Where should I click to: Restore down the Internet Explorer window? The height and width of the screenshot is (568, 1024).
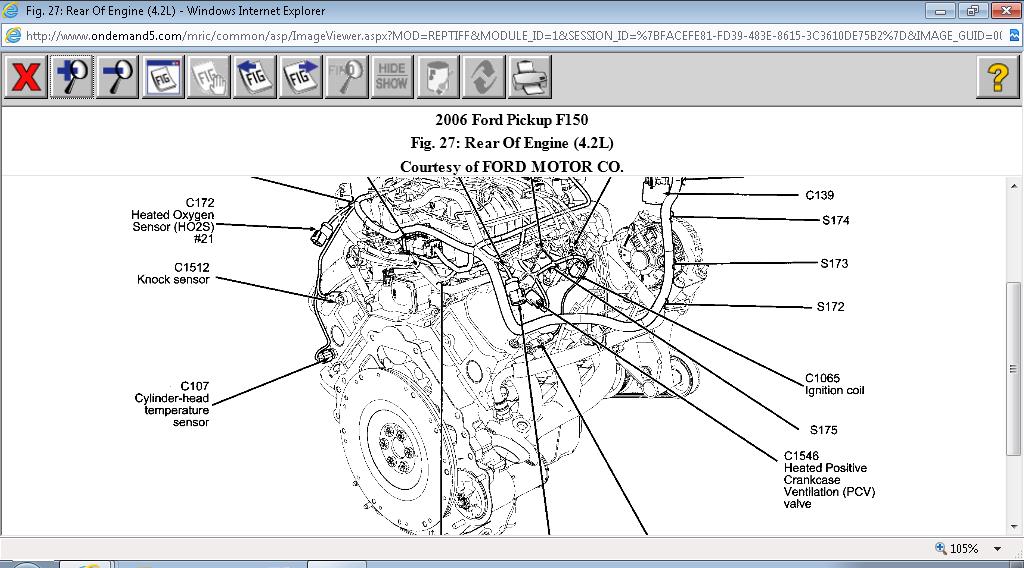point(972,11)
